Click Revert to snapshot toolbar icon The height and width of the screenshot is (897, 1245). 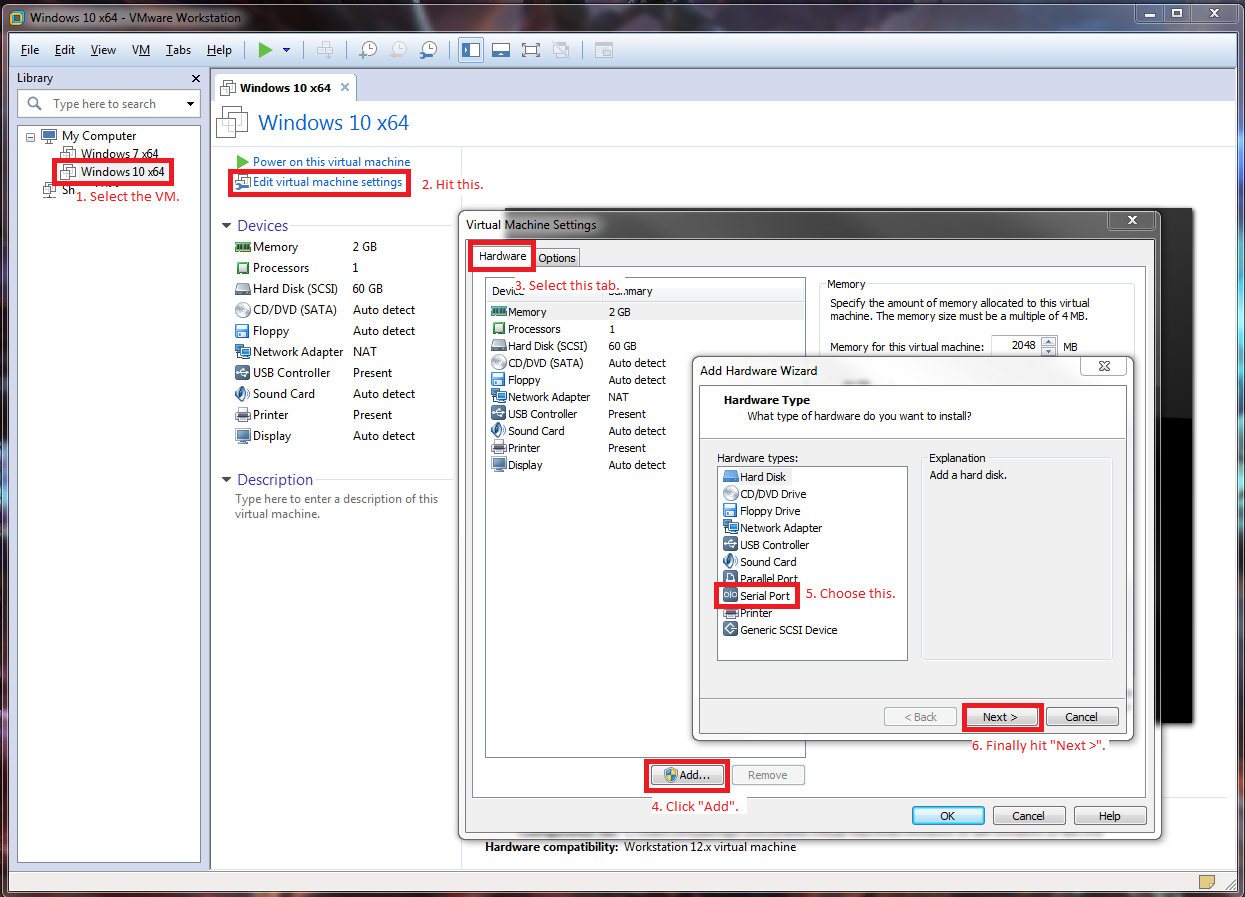click(x=398, y=49)
